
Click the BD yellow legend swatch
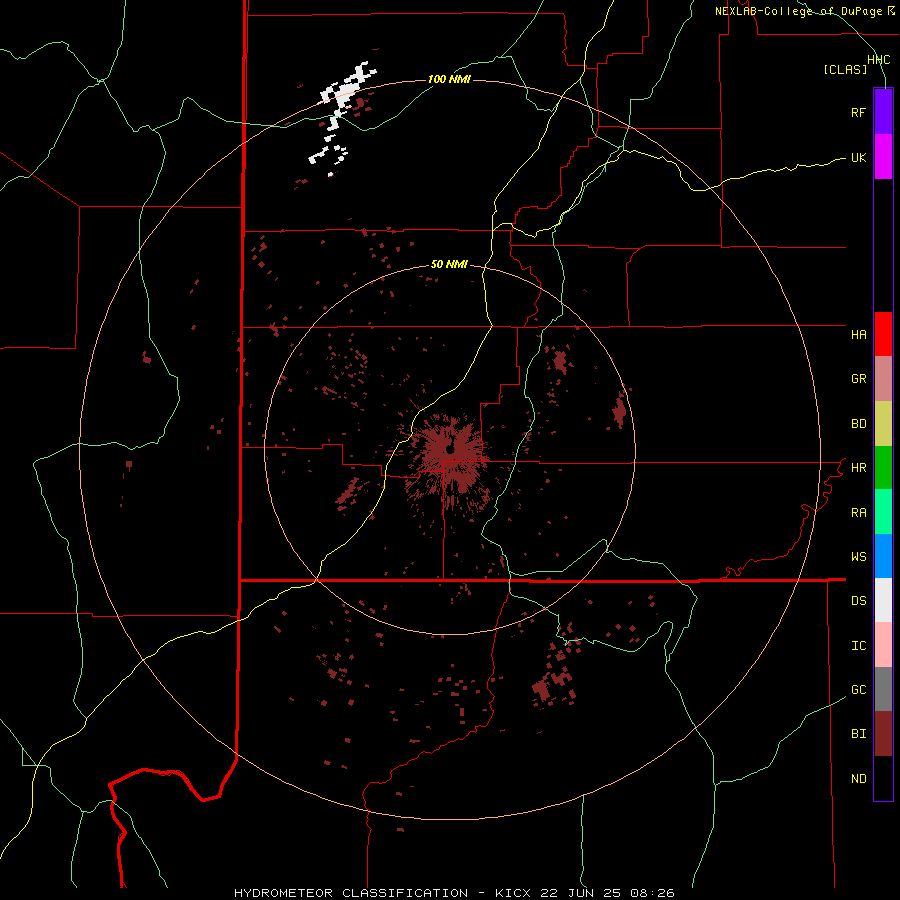pos(883,424)
